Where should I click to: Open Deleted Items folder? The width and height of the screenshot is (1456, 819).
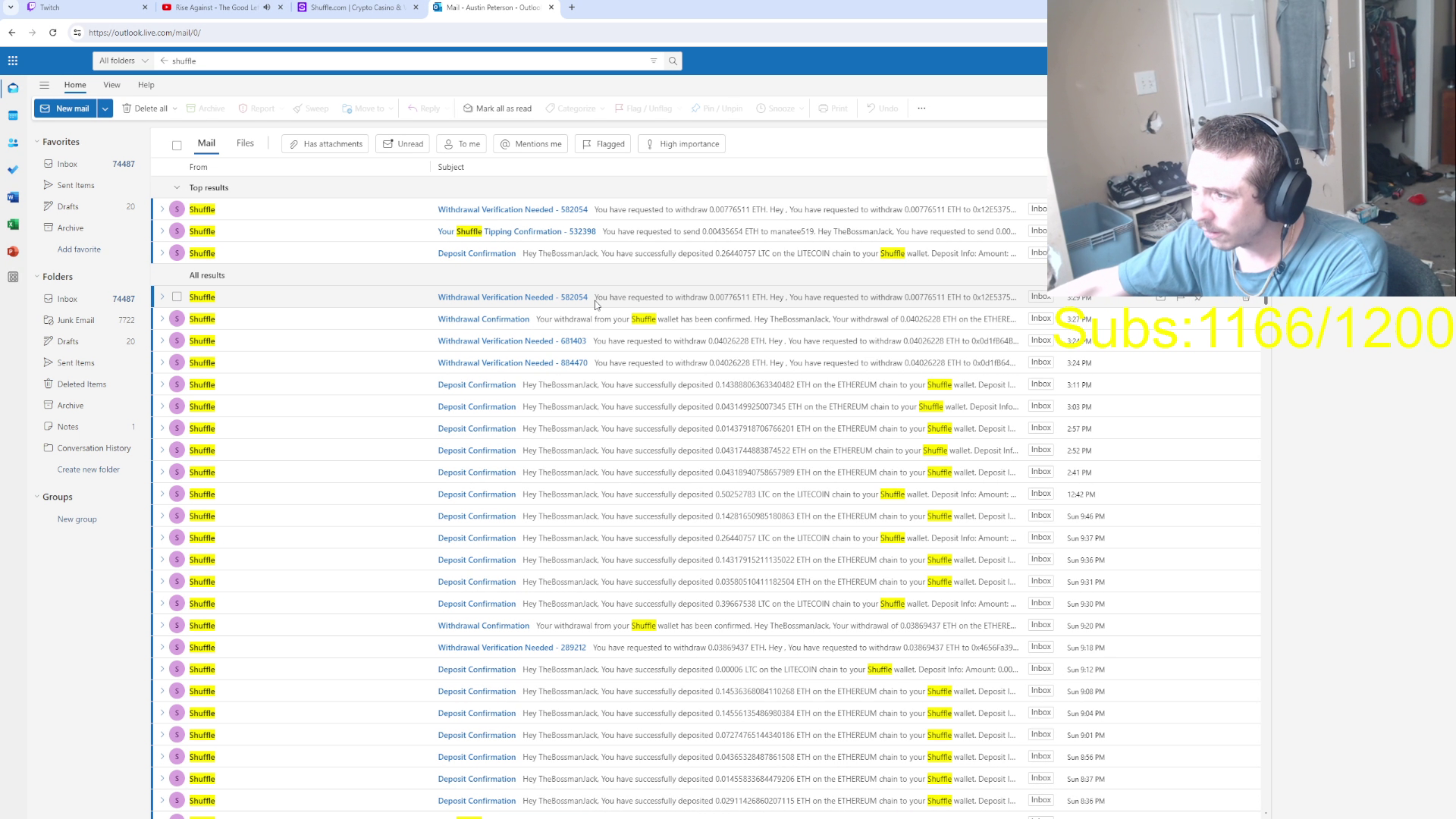click(89, 384)
